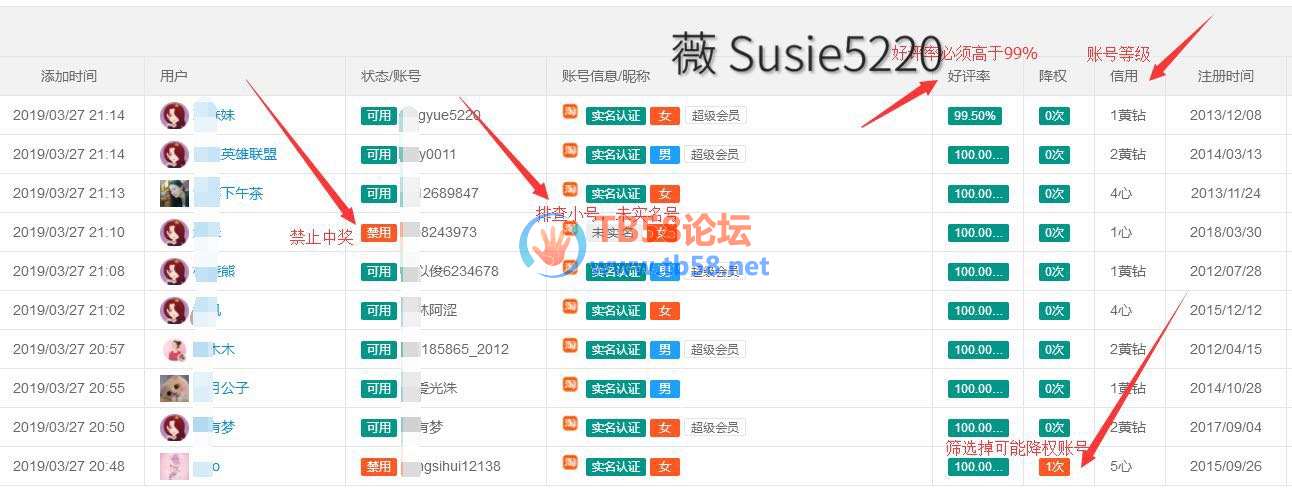Sort by the 好评率 column header
The width and height of the screenshot is (1292, 491).
[x=968, y=76]
